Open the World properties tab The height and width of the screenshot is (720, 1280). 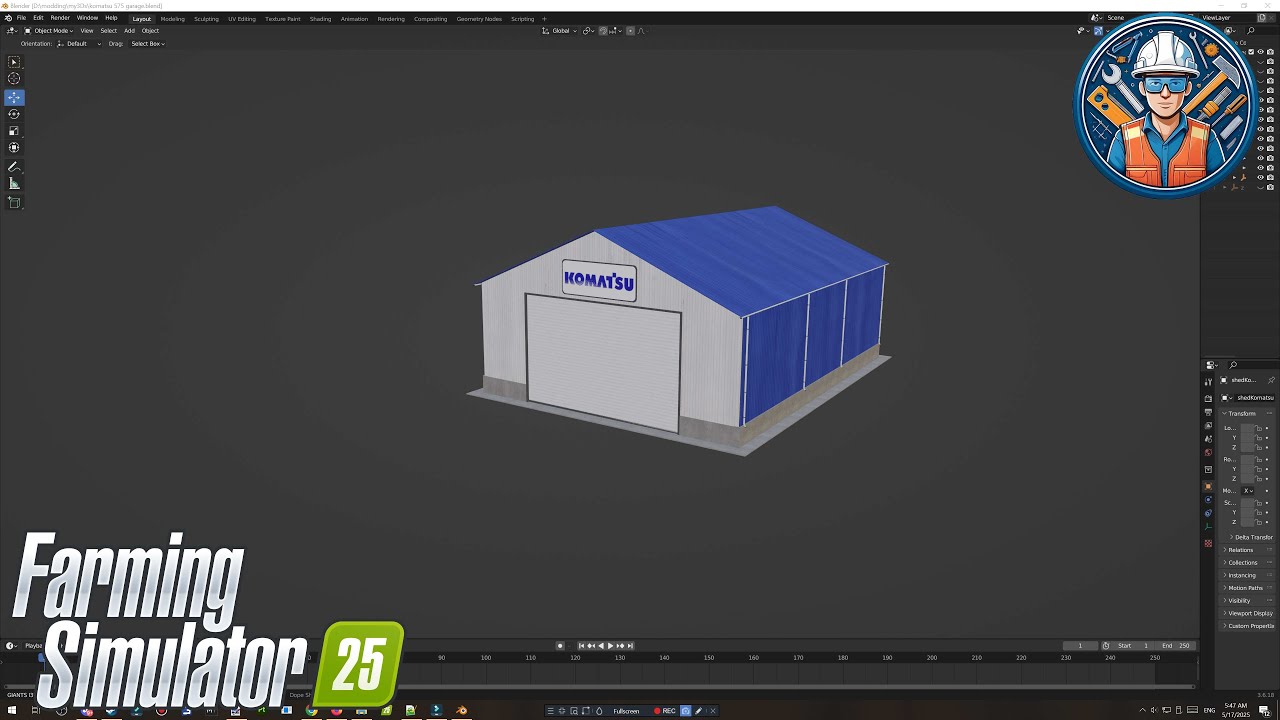pos(1208,452)
